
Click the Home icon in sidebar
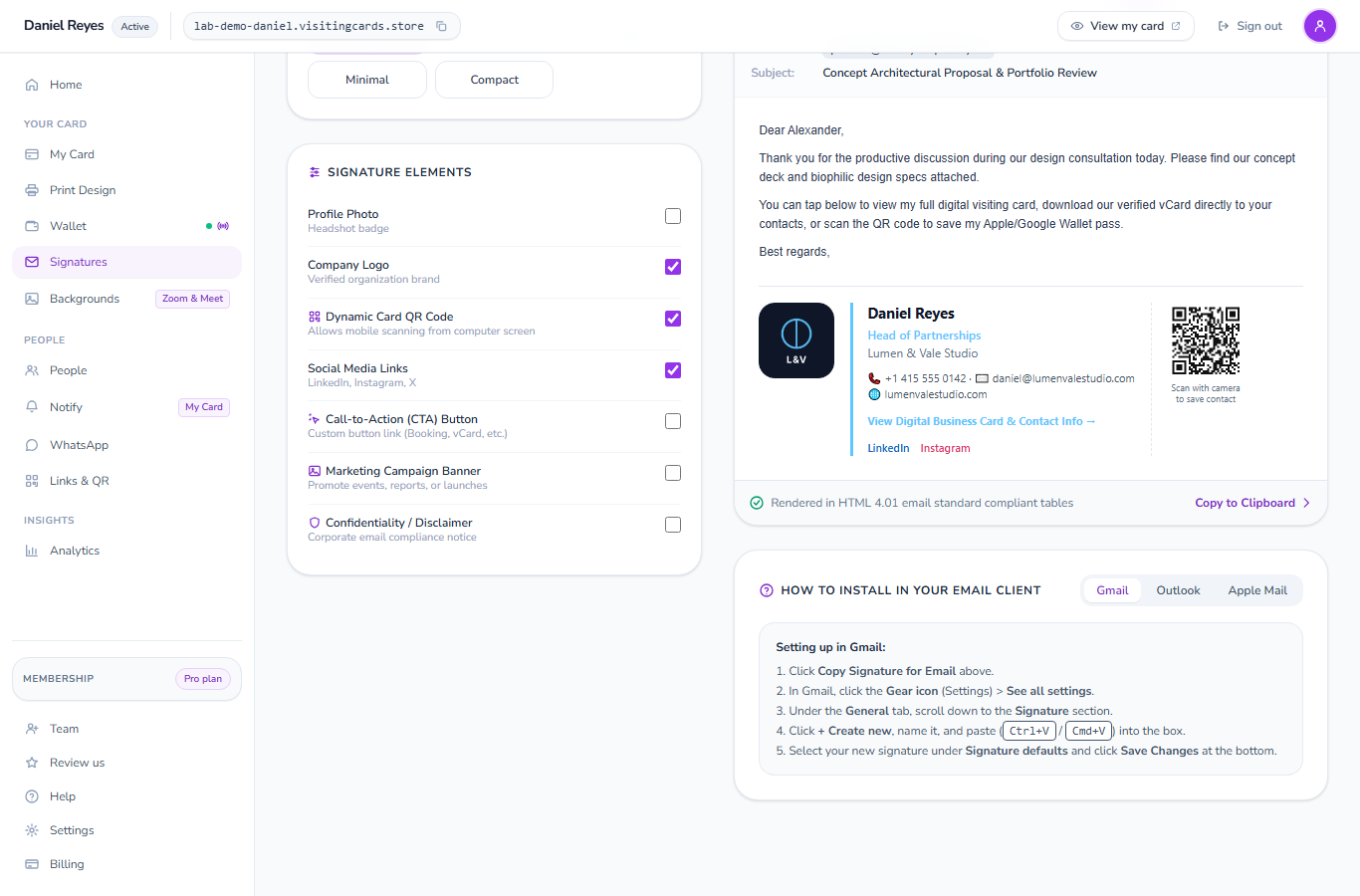(32, 85)
